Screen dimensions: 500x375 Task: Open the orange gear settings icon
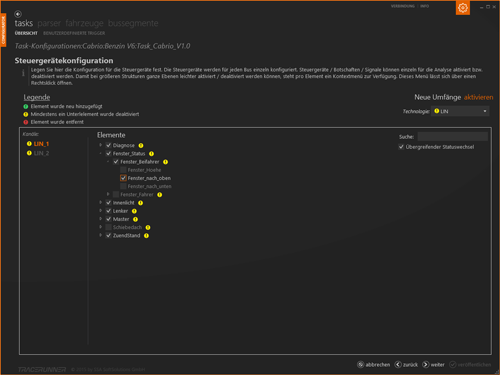[463, 8]
